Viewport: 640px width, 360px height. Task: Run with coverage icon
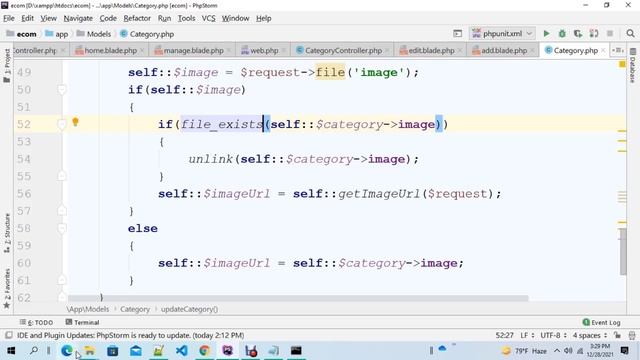pos(578,33)
